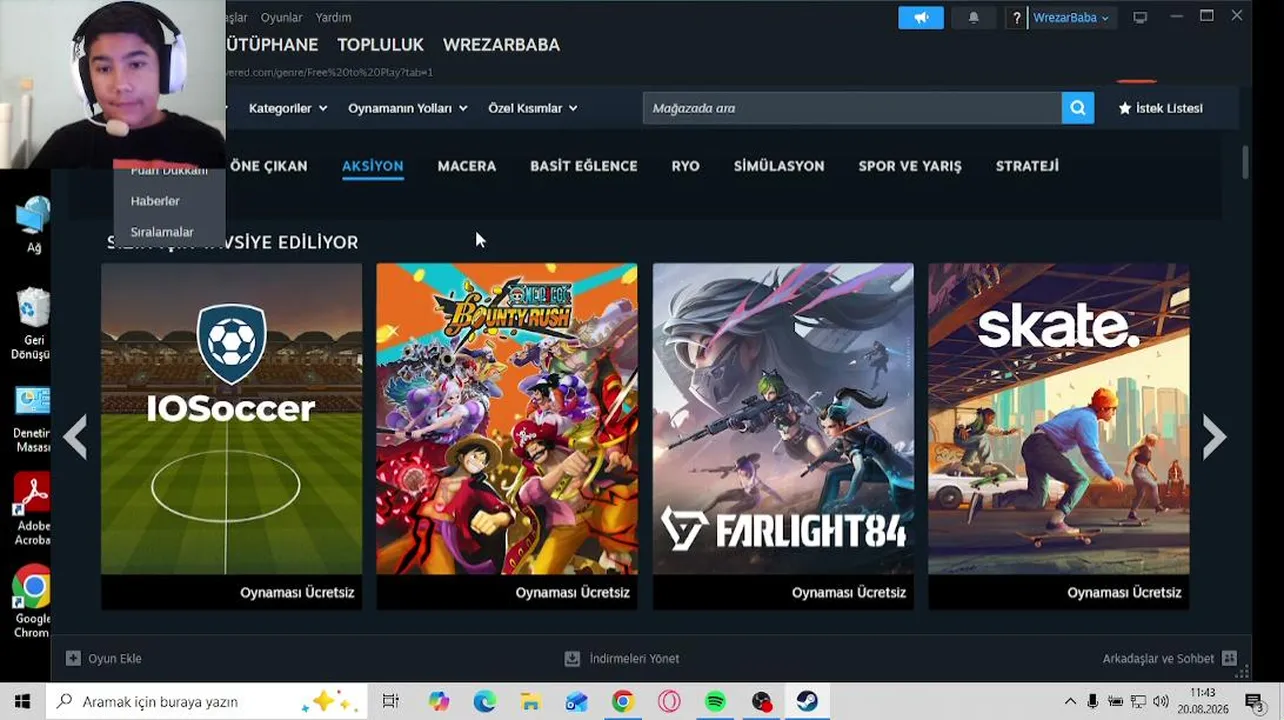Open the volume tray icon
This screenshot has width=1284, height=720.
(x=1161, y=701)
